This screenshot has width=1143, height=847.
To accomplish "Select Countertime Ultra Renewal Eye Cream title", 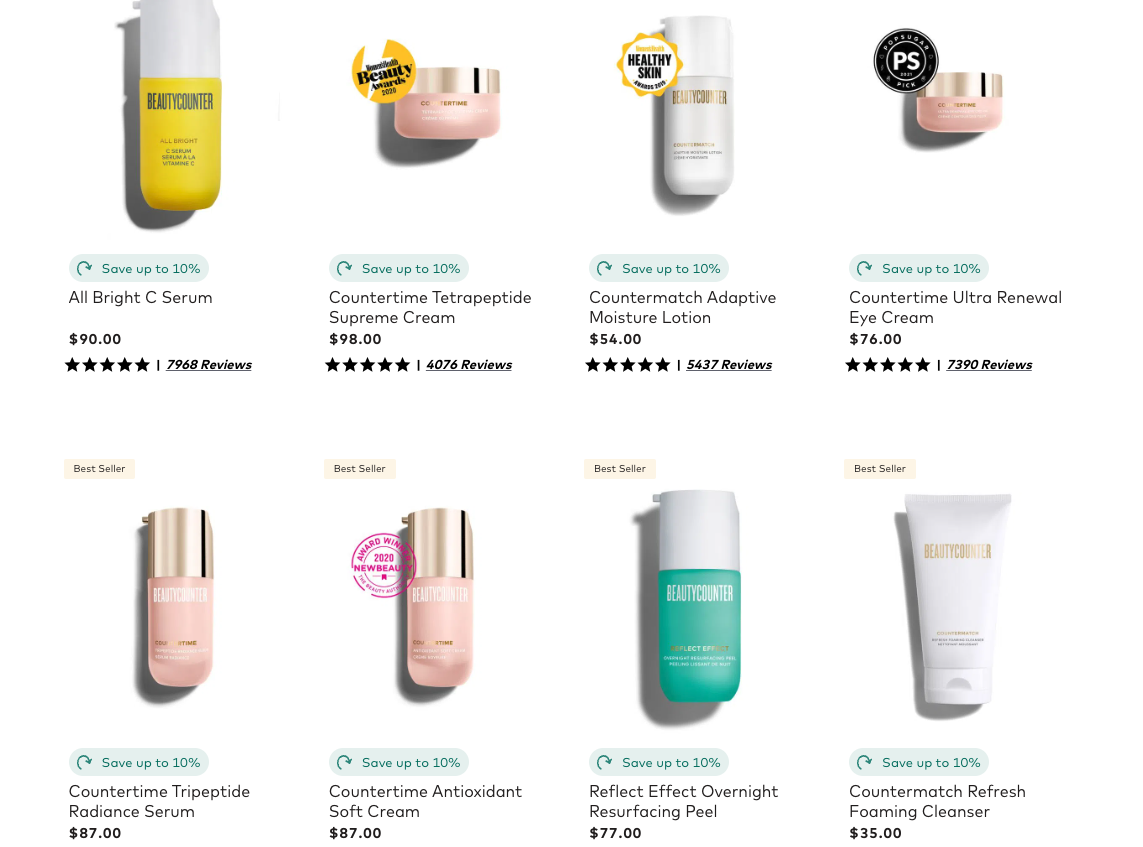I will click(955, 308).
